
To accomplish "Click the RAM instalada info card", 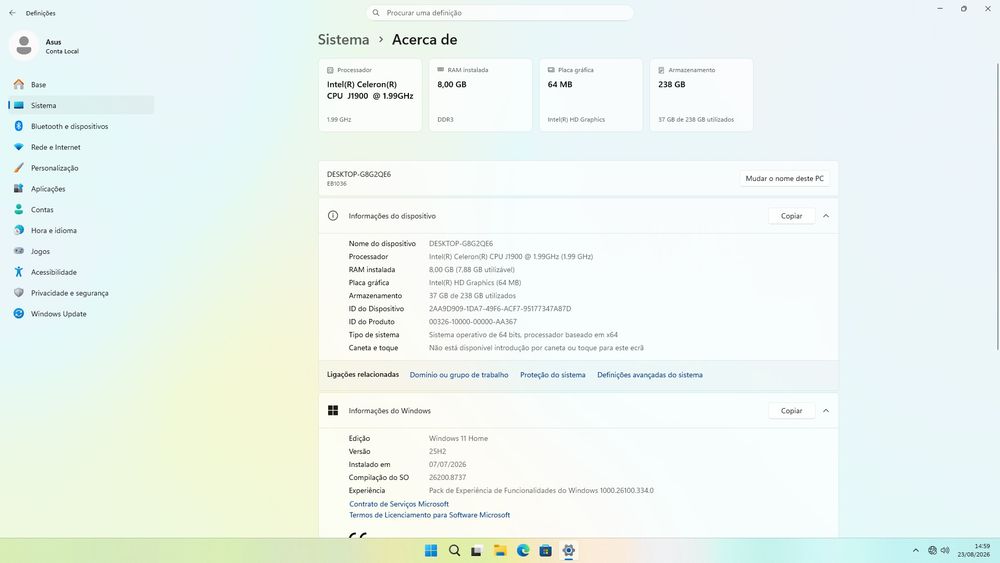I will tap(480, 95).
